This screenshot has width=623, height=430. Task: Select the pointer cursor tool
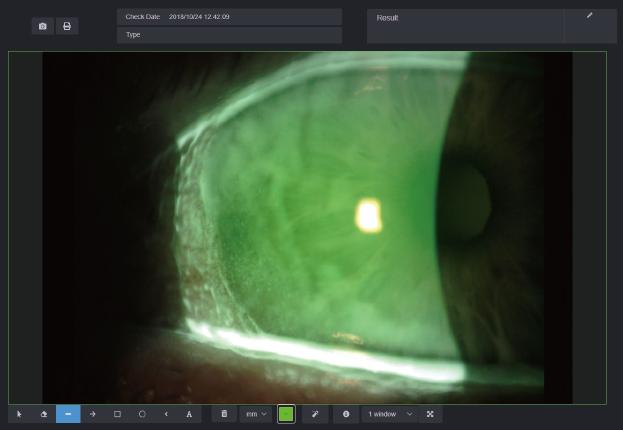click(x=19, y=414)
